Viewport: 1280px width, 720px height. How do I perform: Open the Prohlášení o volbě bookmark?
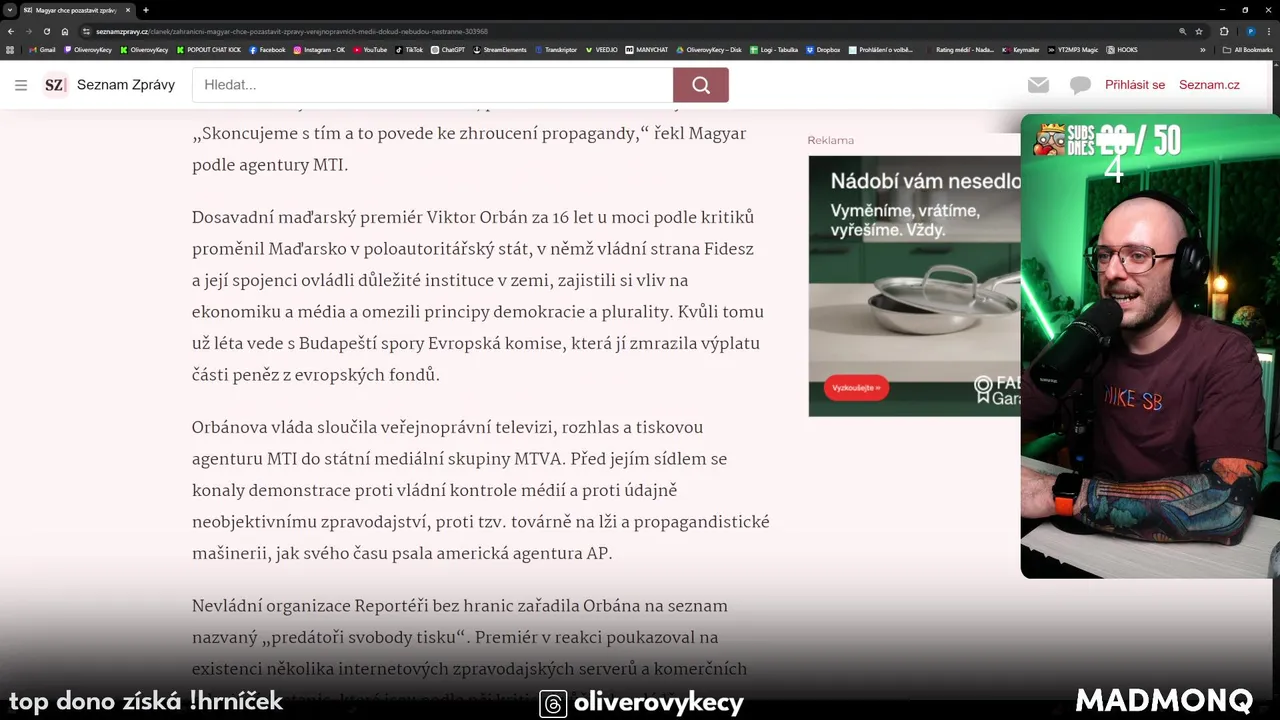[x=880, y=49]
